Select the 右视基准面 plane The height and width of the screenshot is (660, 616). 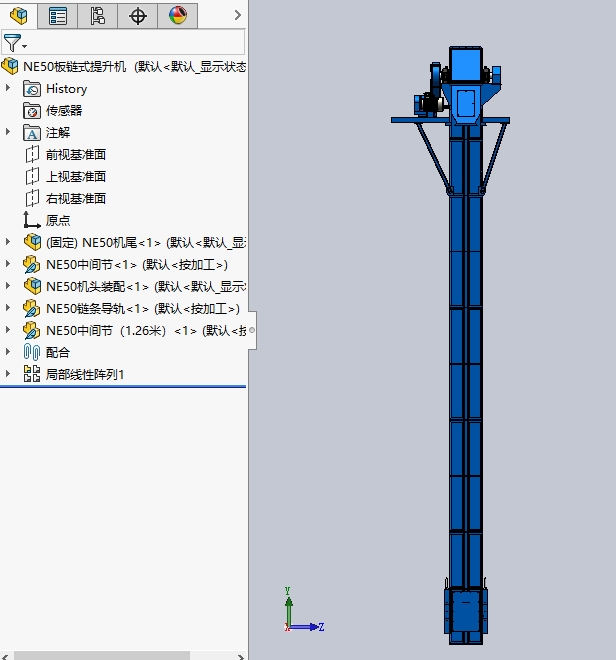click(76, 198)
